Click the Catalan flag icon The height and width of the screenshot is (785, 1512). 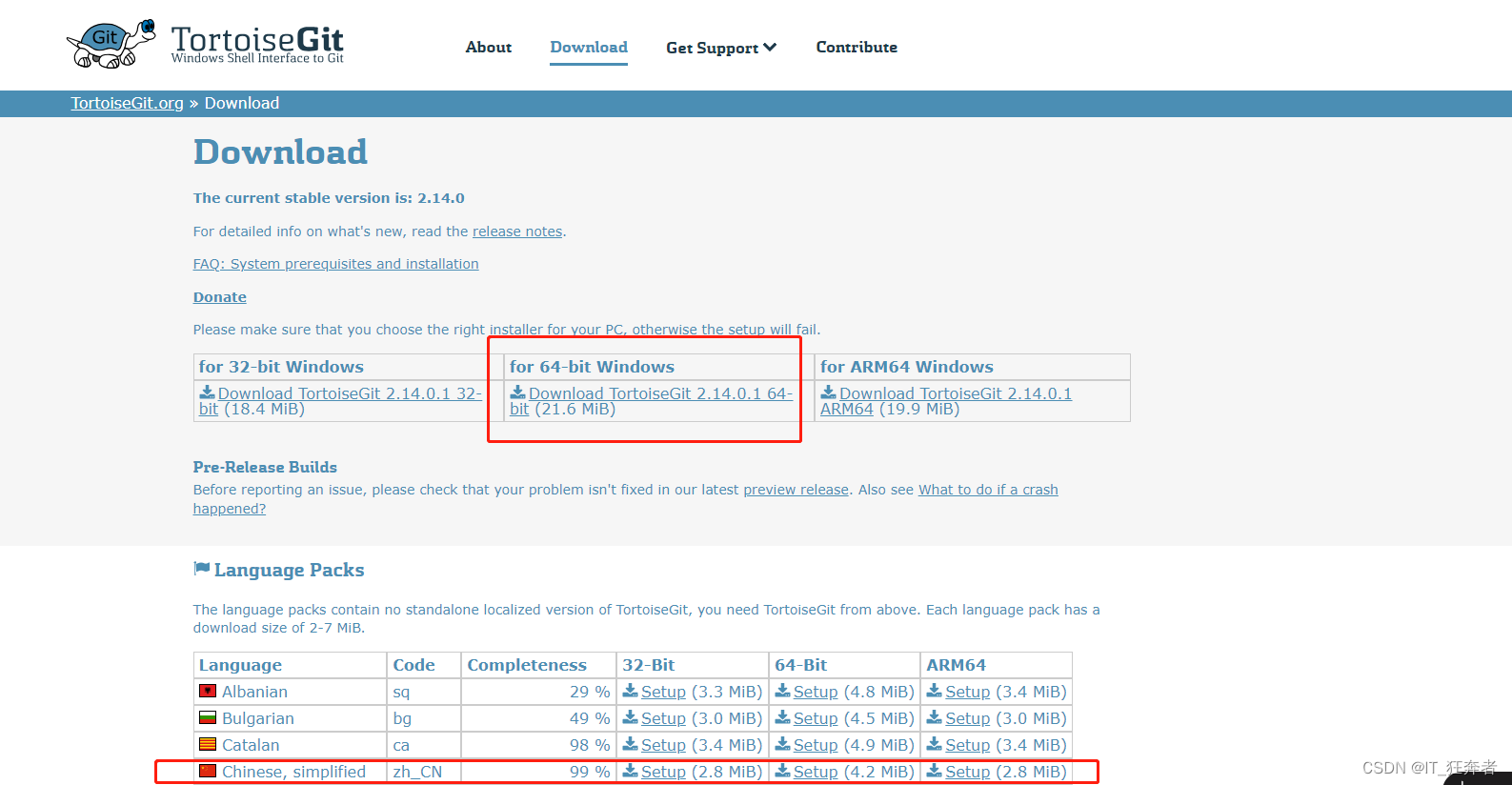pos(208,744)
